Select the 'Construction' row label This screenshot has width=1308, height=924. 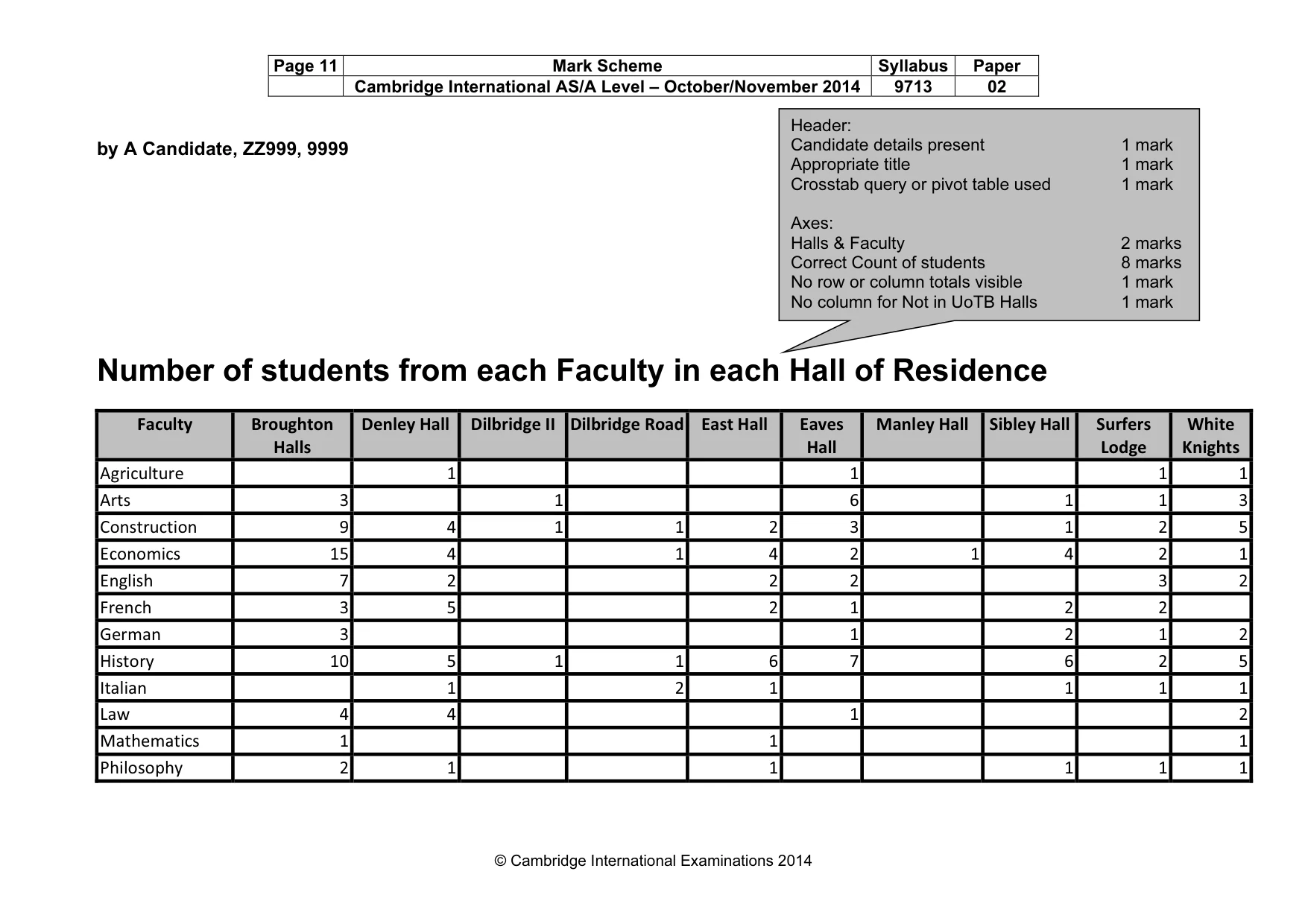148,528
